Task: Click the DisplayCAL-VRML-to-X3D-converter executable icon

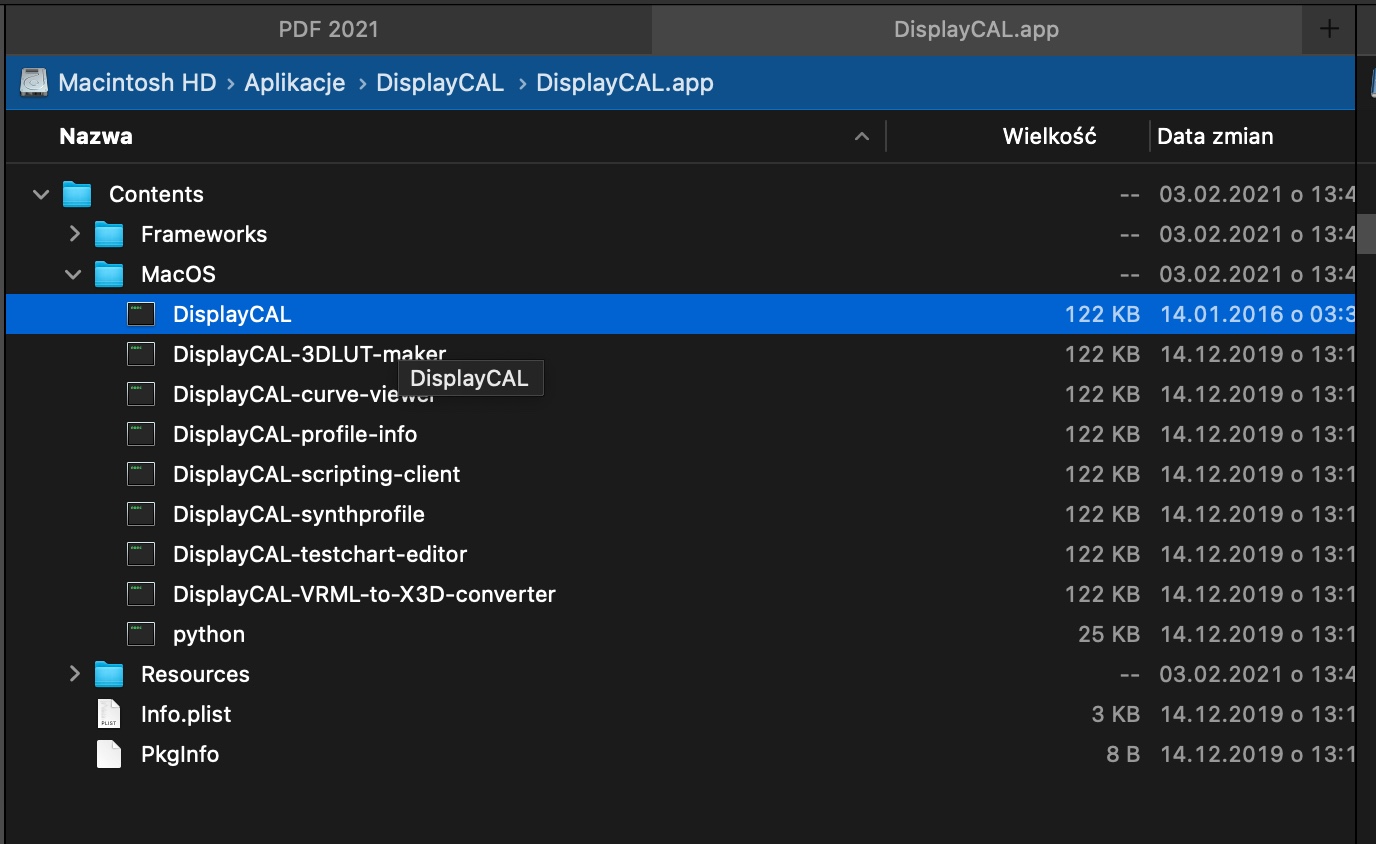Action: coord(141,594)
